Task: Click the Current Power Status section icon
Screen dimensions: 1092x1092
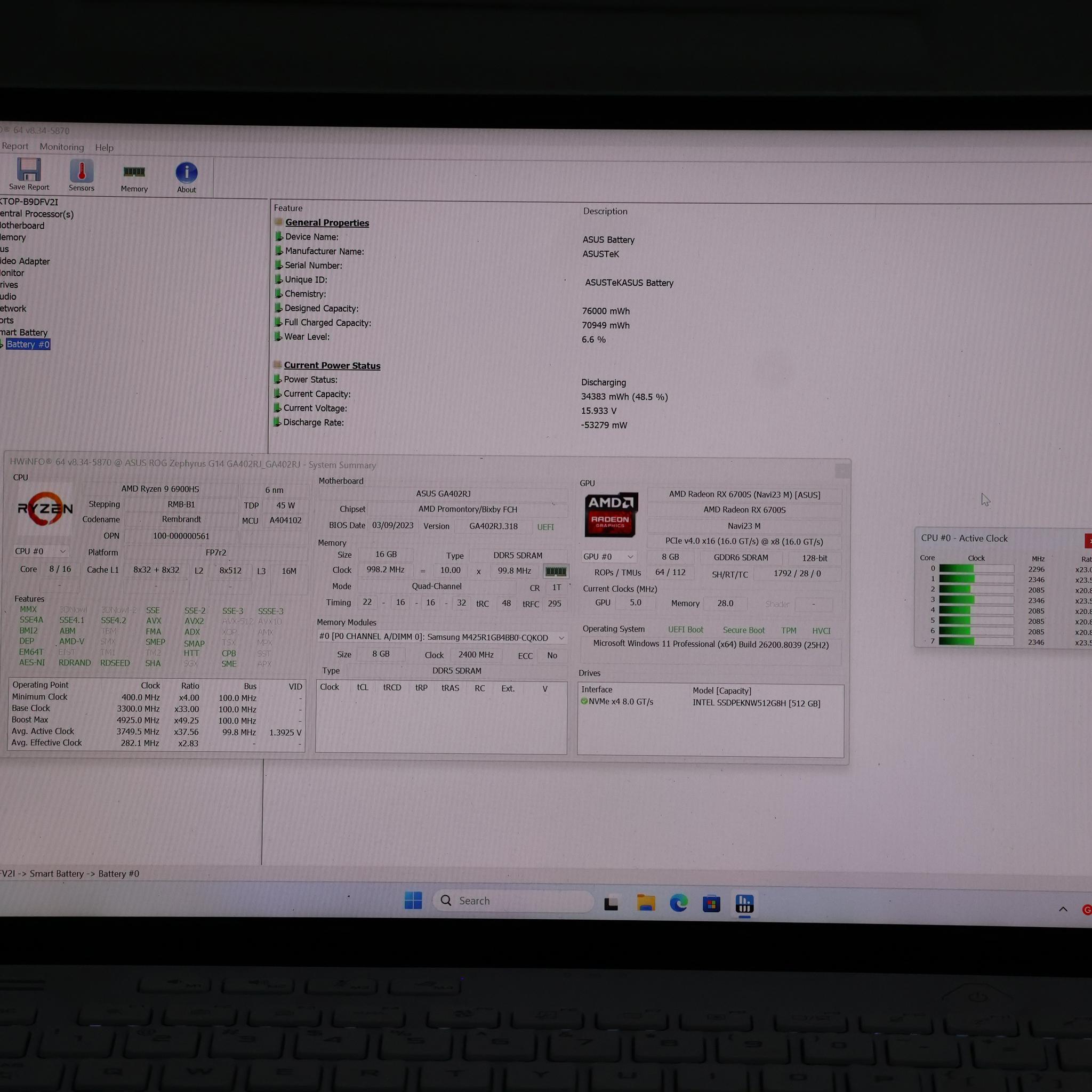Action: (277, 365)
